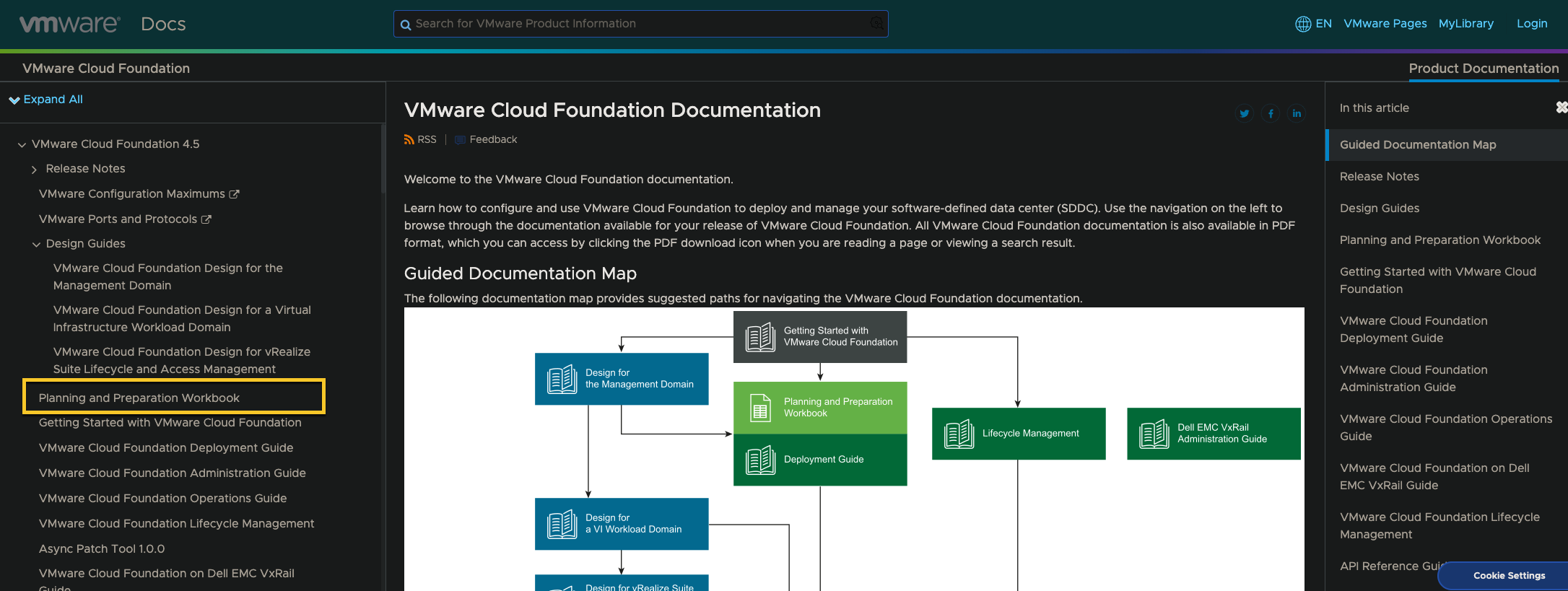Image resolution: width=1568 pixels, height=591 pixels.
Task: Jump to Deployment Guide in article outline
Action: [x=1414, y=330]
